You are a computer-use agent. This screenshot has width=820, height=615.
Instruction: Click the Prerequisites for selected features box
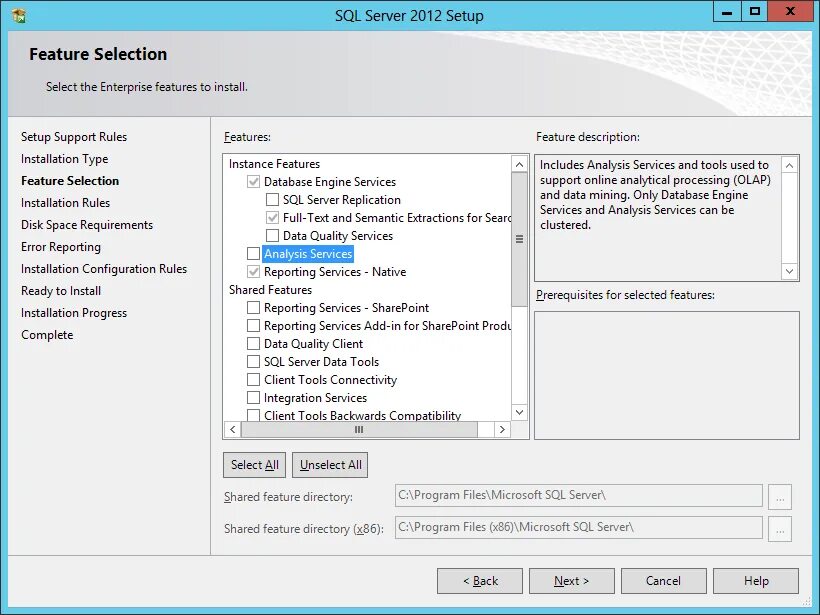pos(667,375)
